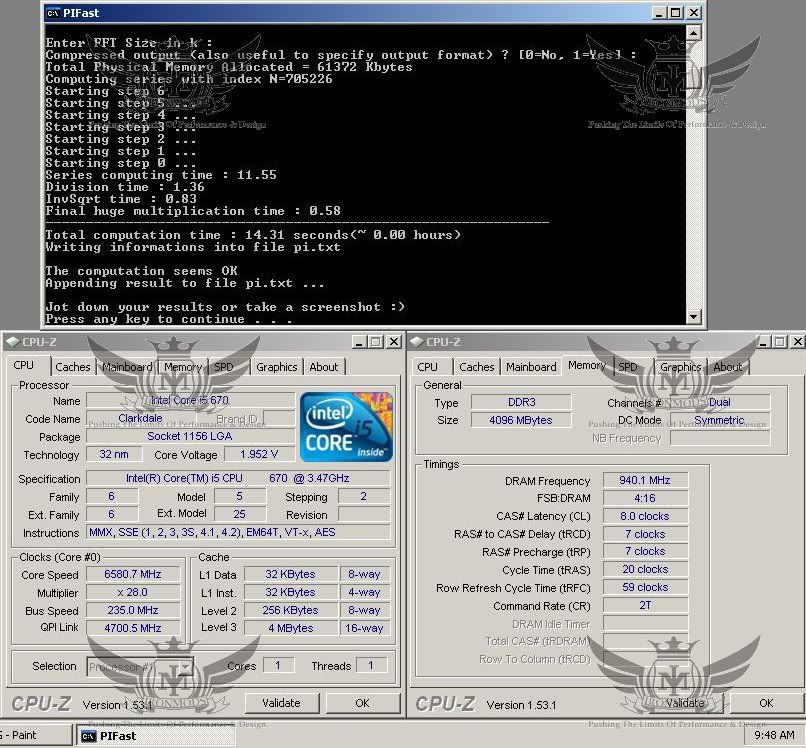The height and width of the screenshot is (748, 806).
Task: Minimize the PIFast console window
Action: click(x=660, y=13)
